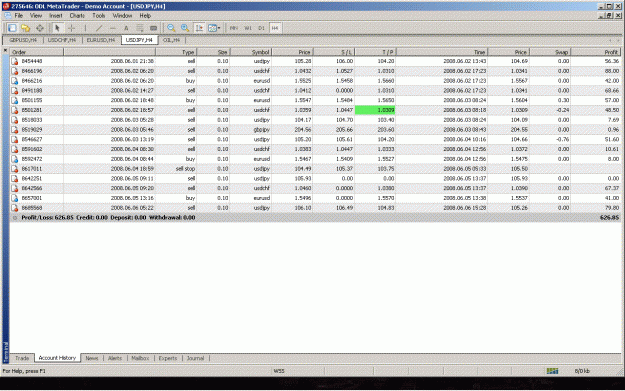Toggle the Chart Shift toolbar icon
The image size is (625, 391).
pos(199,28)
